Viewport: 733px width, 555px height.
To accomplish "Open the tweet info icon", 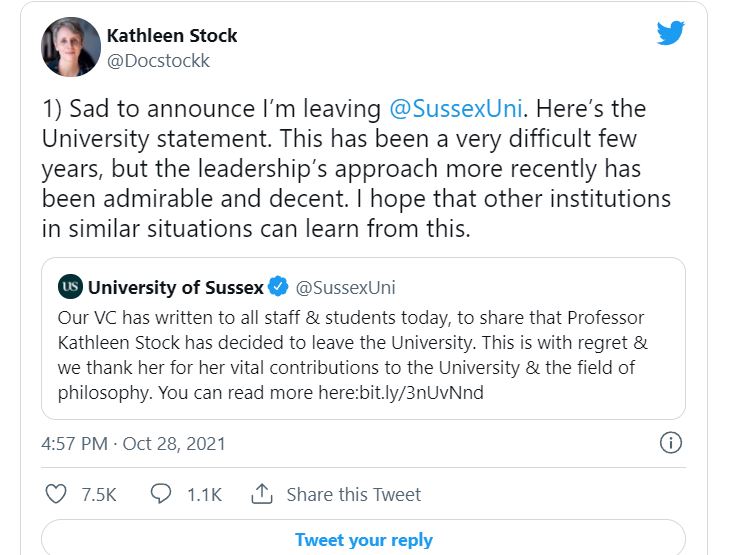I will point(672,443).
